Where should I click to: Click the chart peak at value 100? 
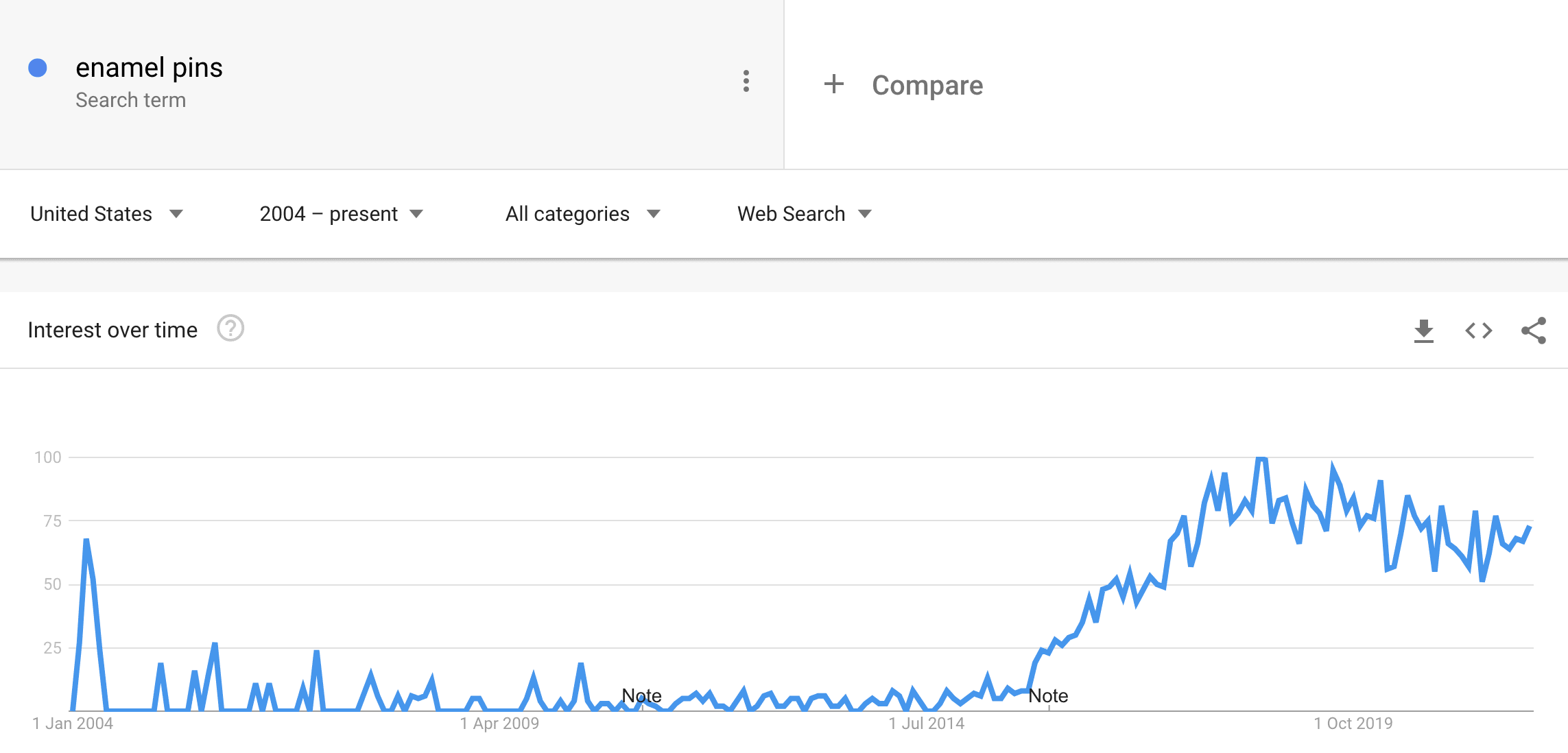point(1261,458)
